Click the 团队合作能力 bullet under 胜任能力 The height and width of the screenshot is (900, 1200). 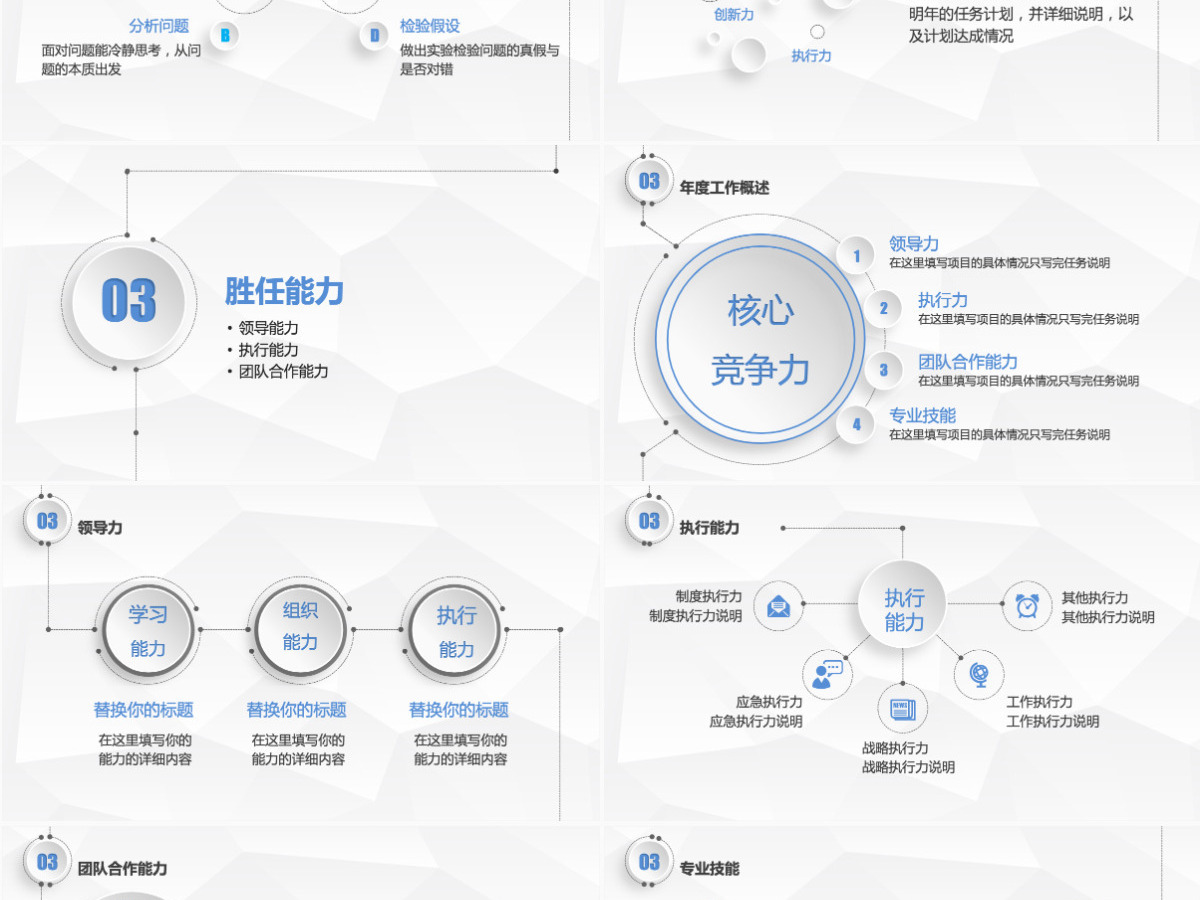[284, 371]
